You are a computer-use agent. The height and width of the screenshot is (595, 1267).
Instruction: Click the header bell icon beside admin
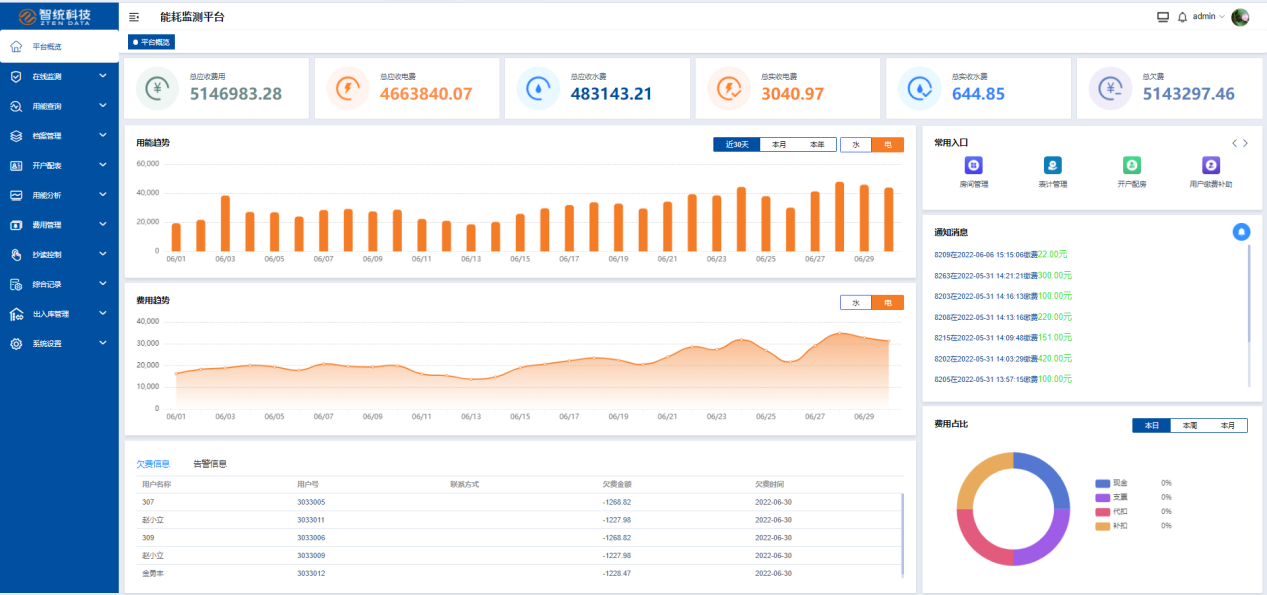(x=1182, y=17)
